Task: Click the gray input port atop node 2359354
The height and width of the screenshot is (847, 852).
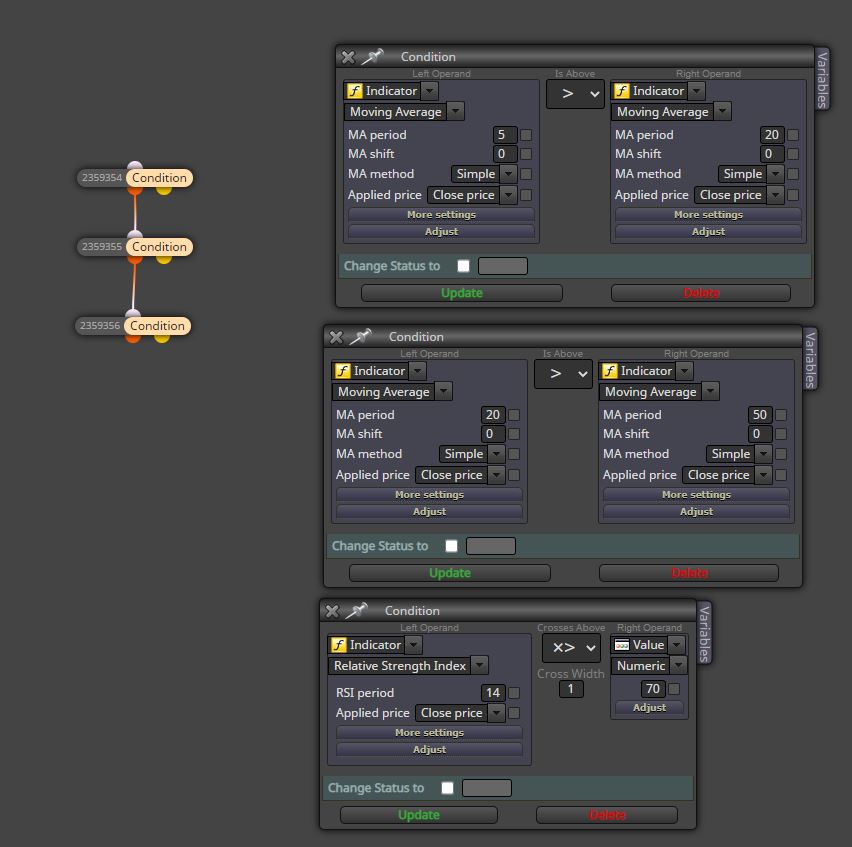Action: [x=135, y=165]
